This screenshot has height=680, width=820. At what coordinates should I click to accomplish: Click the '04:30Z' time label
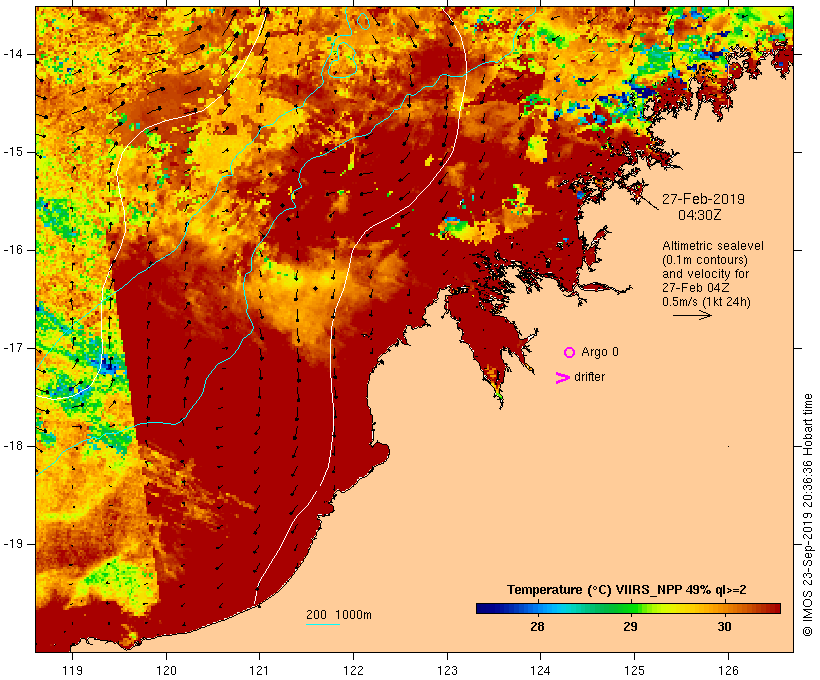[700, 215]
